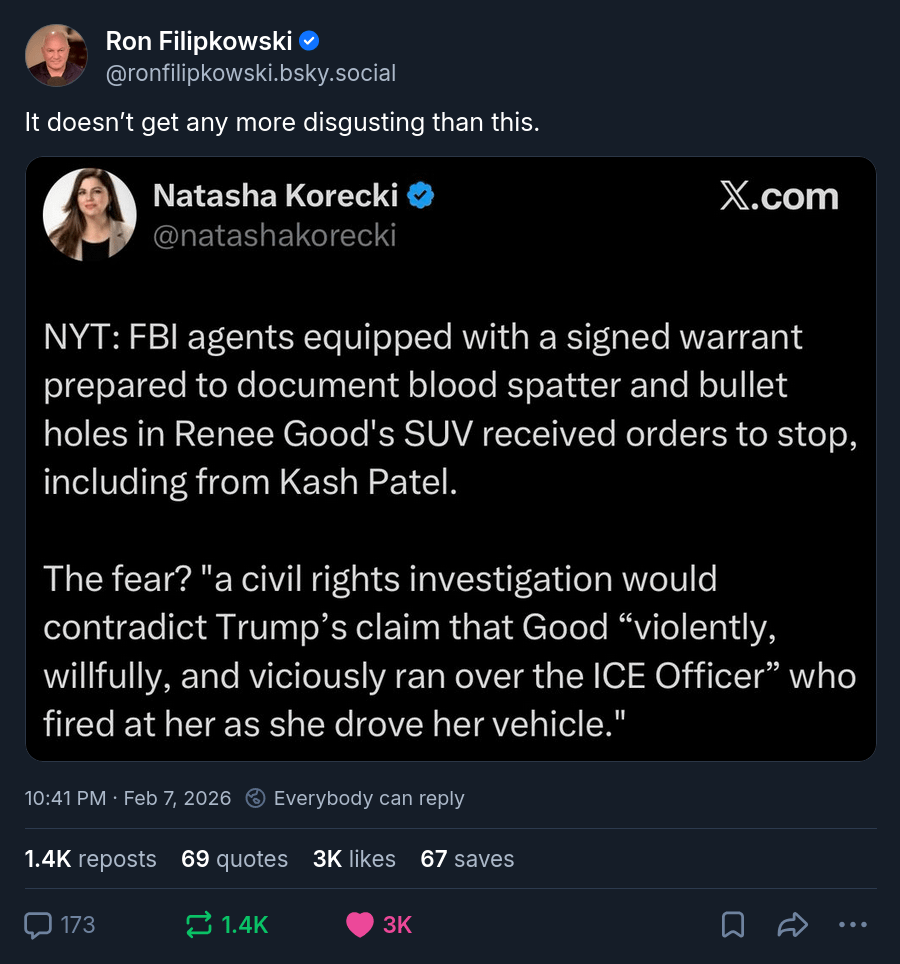Click Ron Filipkowski's profile avatar

pyautogui.click(x=56, y=55)
